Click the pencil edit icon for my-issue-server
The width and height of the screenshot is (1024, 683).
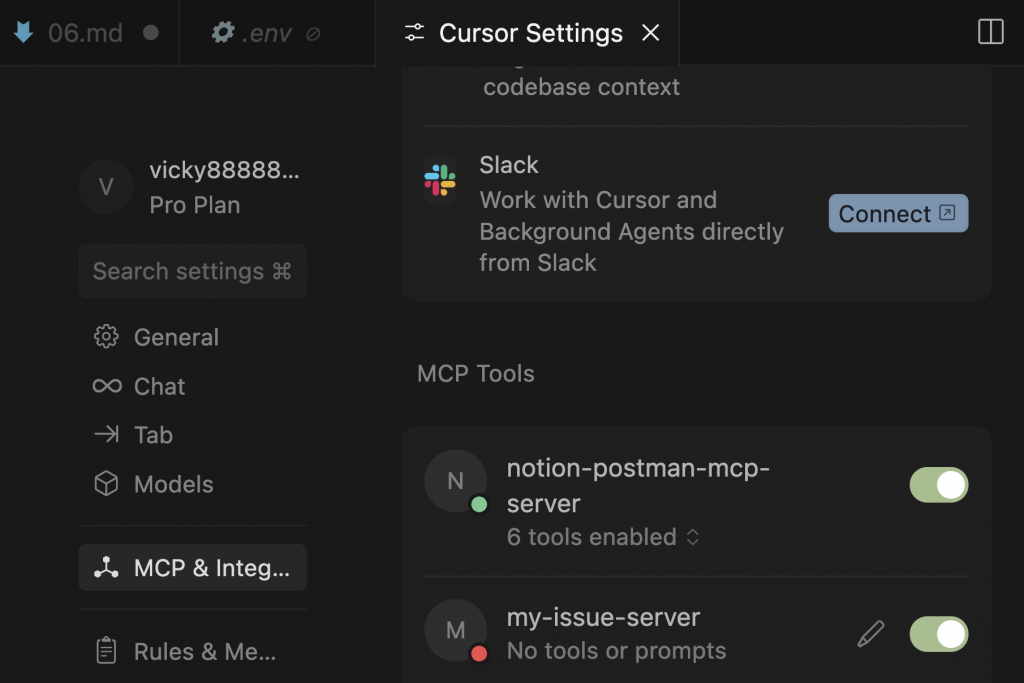871,633
